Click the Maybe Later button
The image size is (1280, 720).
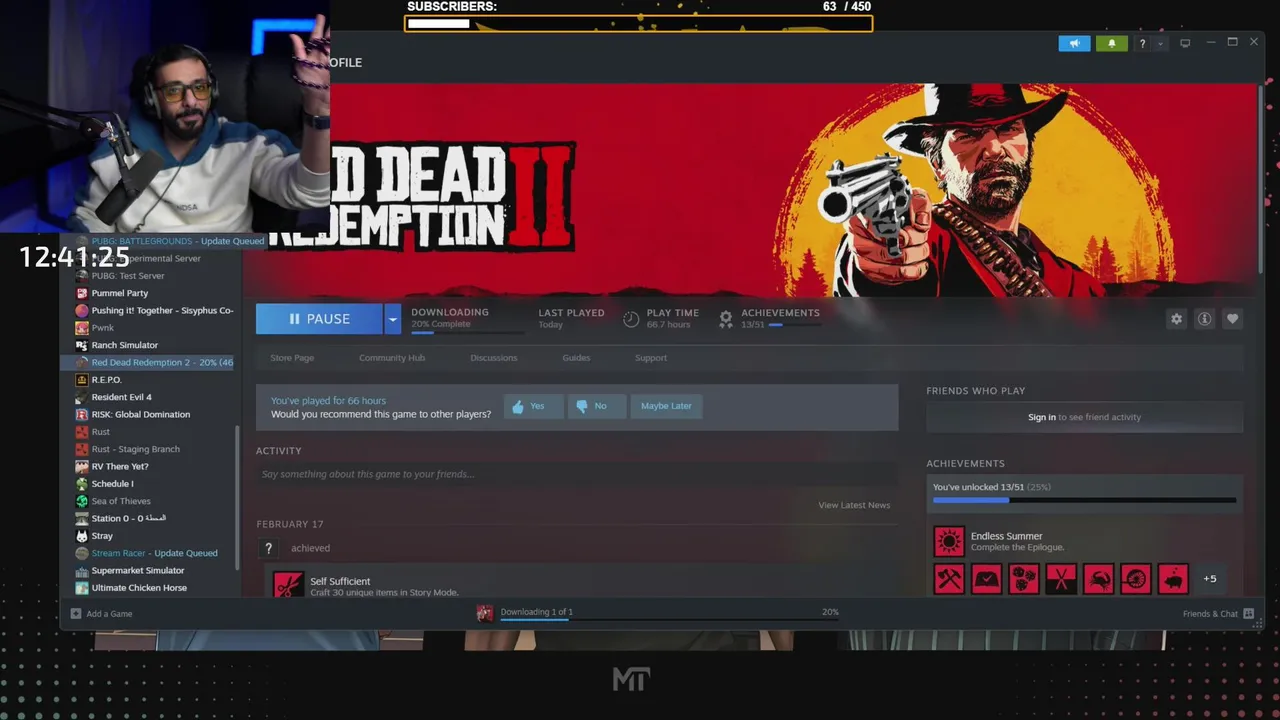click(x=666, y=406)
